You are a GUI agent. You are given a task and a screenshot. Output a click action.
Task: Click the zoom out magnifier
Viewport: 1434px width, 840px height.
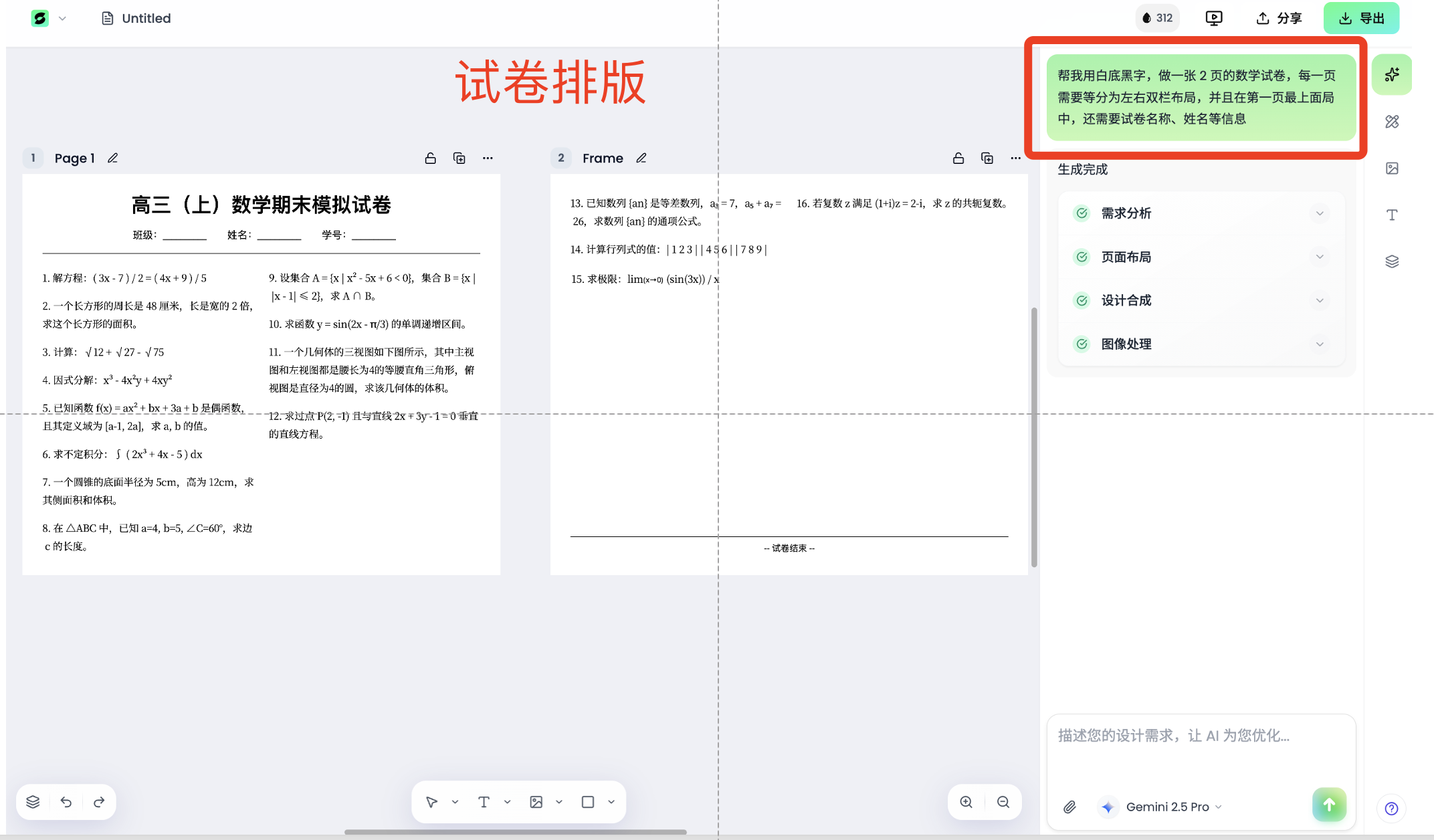[x=1003, y=801]
